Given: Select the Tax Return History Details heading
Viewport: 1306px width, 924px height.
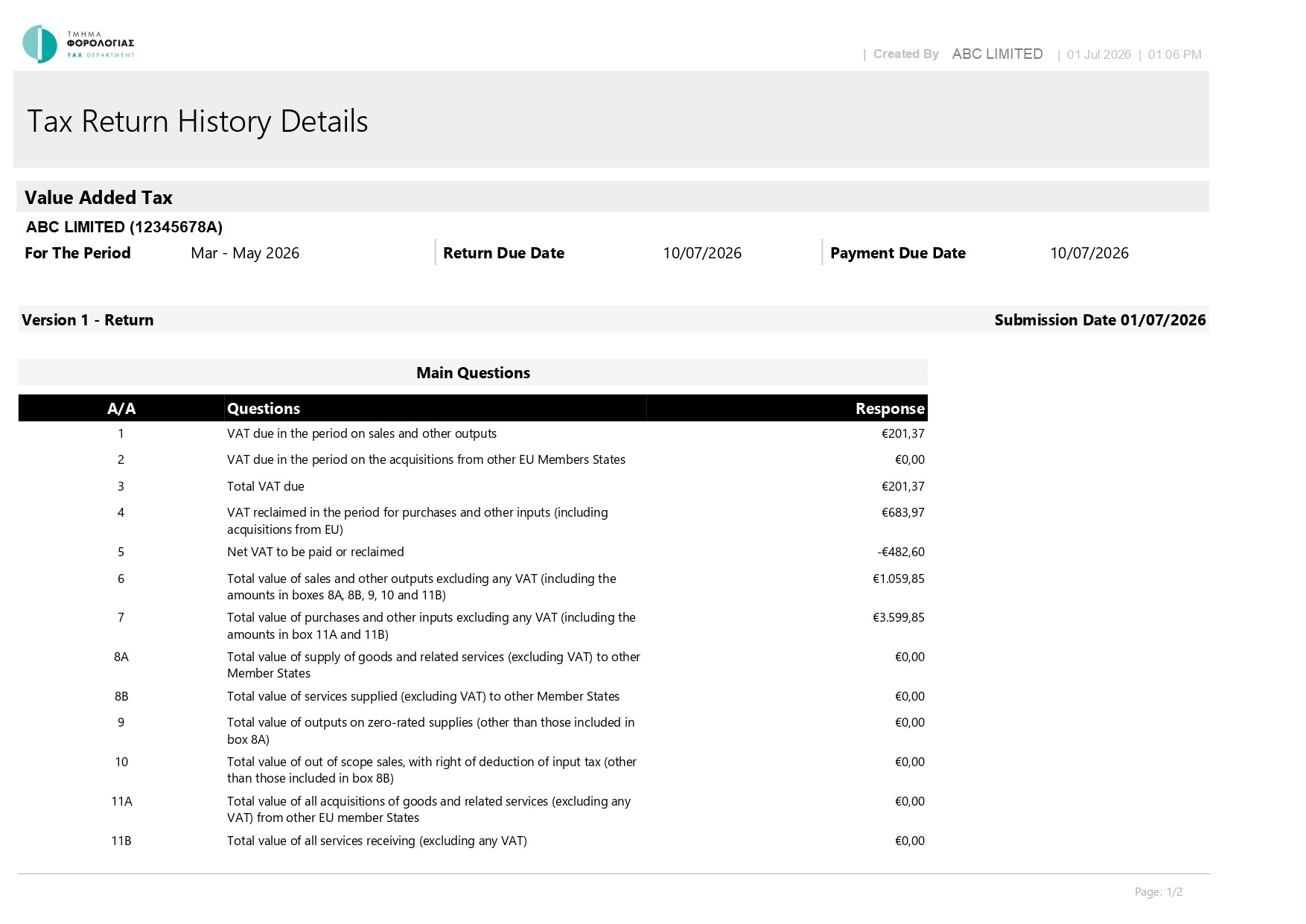Looking at the screenshot, I should click(197, 121).
